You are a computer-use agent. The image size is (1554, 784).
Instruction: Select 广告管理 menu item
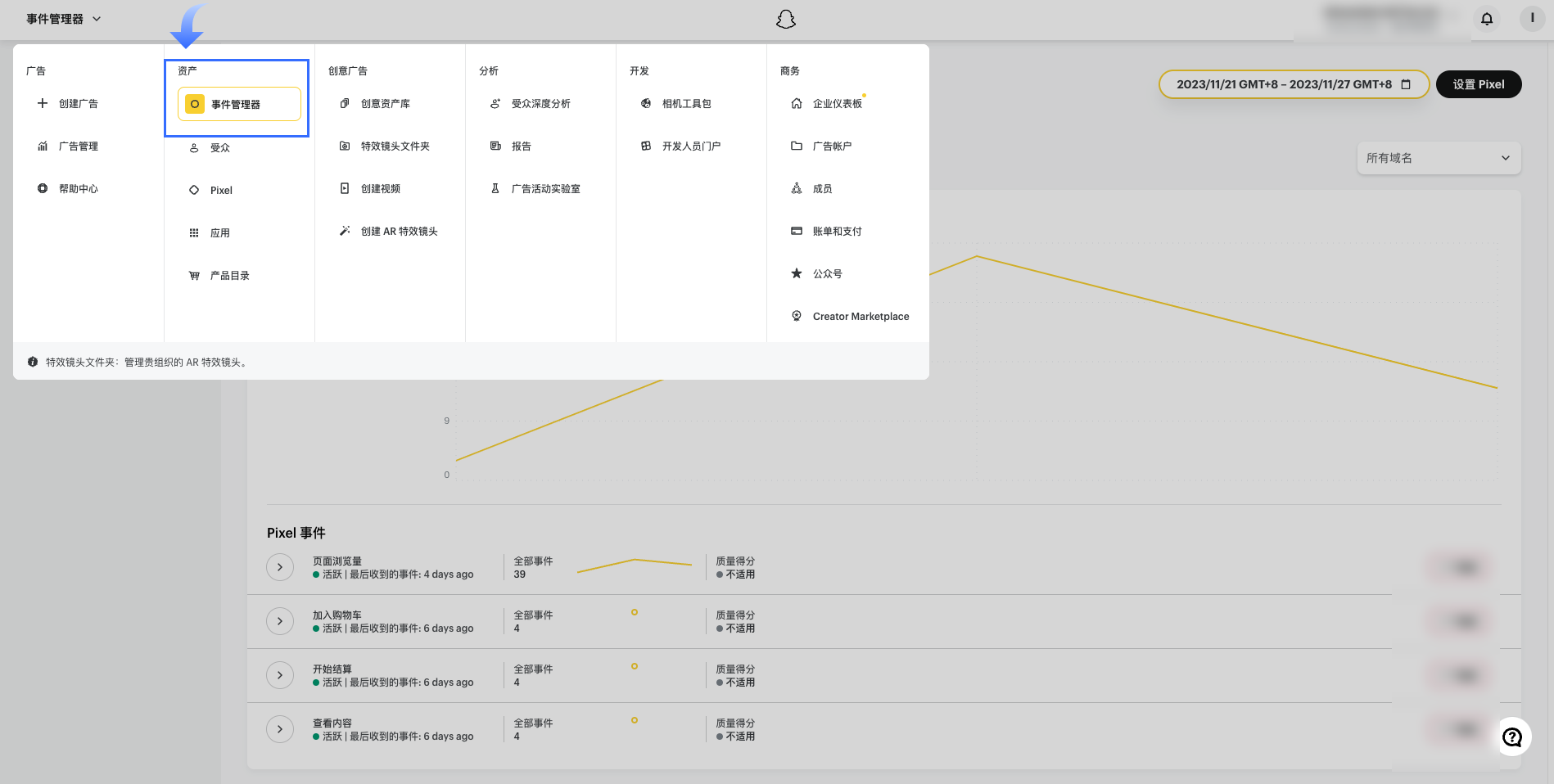pyautogui.click(x=78, y=146)
